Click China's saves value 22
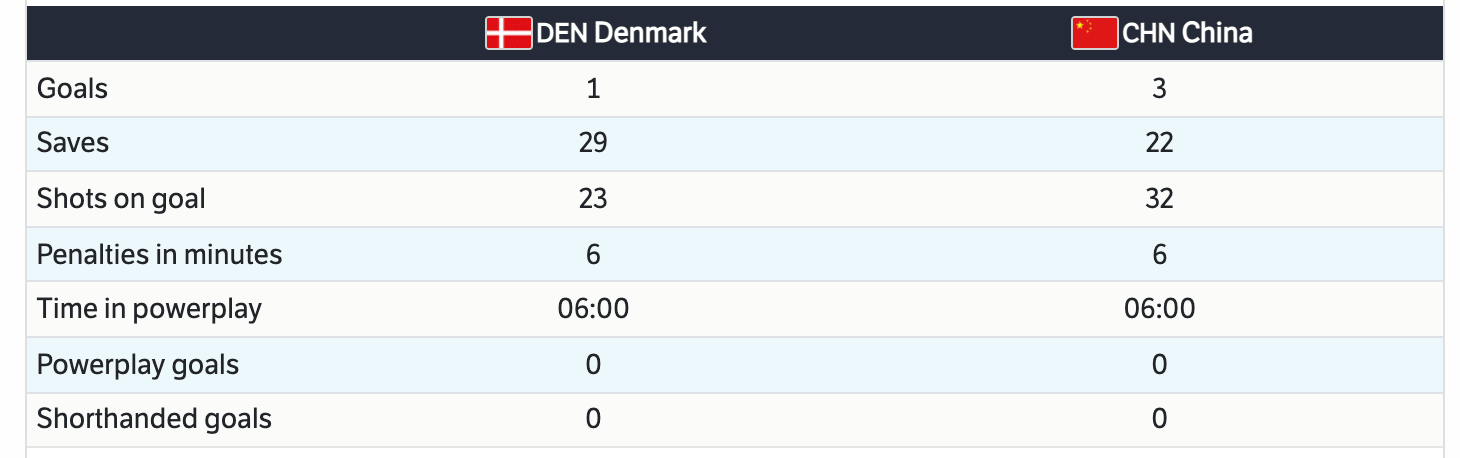Screen dimensions: 1460x458 point(1159,143)
